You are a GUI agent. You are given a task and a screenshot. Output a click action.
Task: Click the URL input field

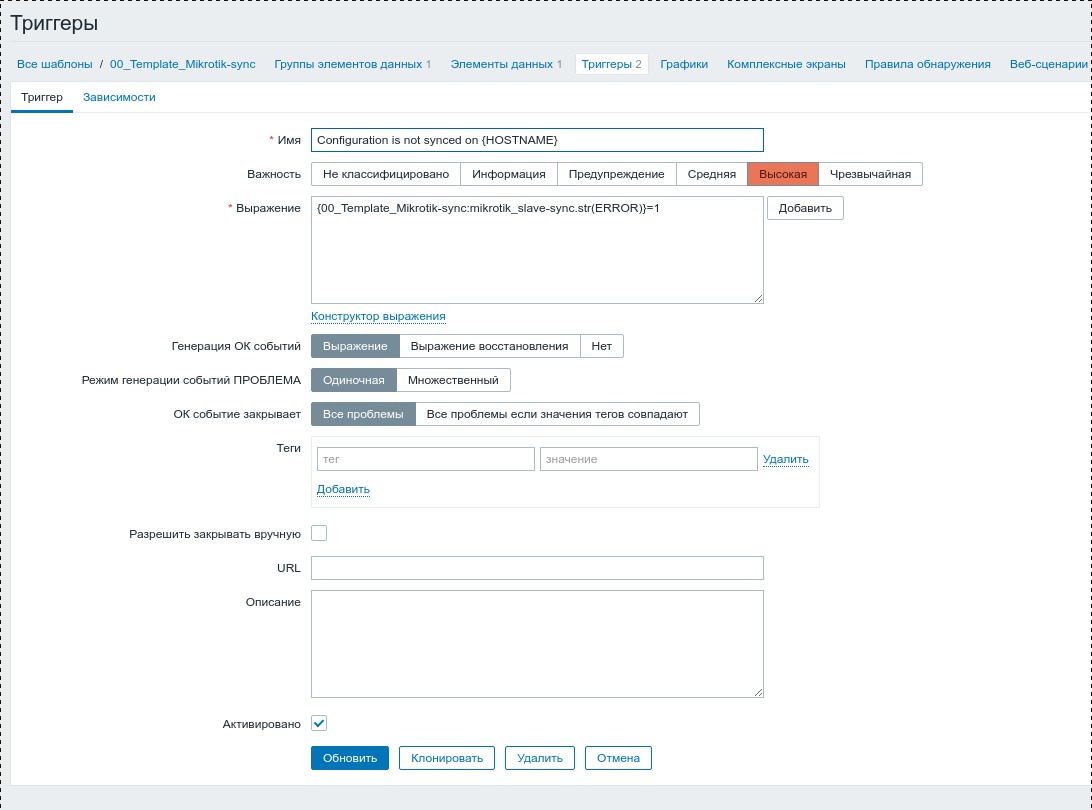(537, 568)
